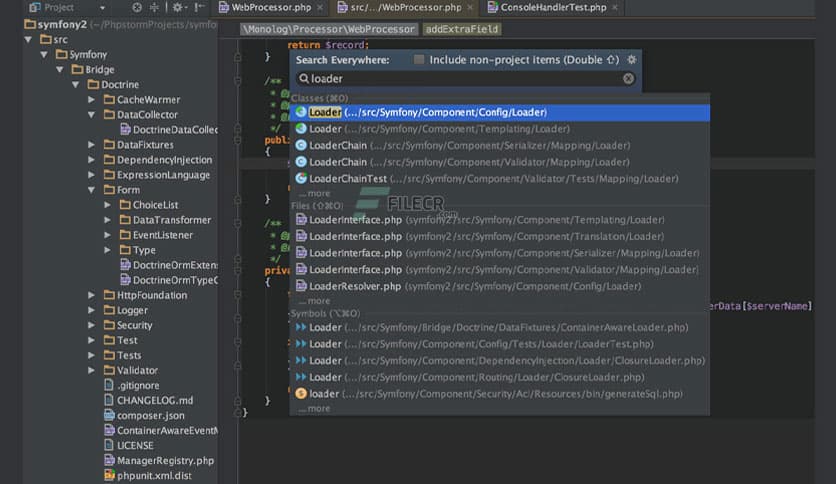Click ManagerRegistry.php file icon

[x=109, y=460]
